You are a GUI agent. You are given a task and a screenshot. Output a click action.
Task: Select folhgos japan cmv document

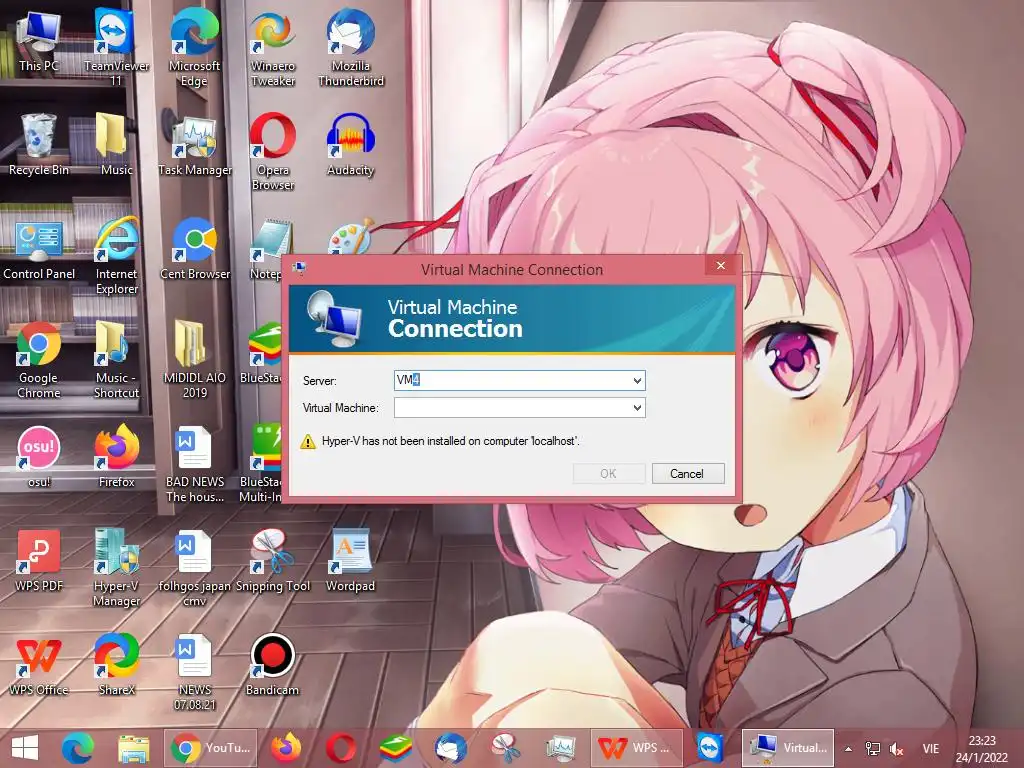point(195,567)
